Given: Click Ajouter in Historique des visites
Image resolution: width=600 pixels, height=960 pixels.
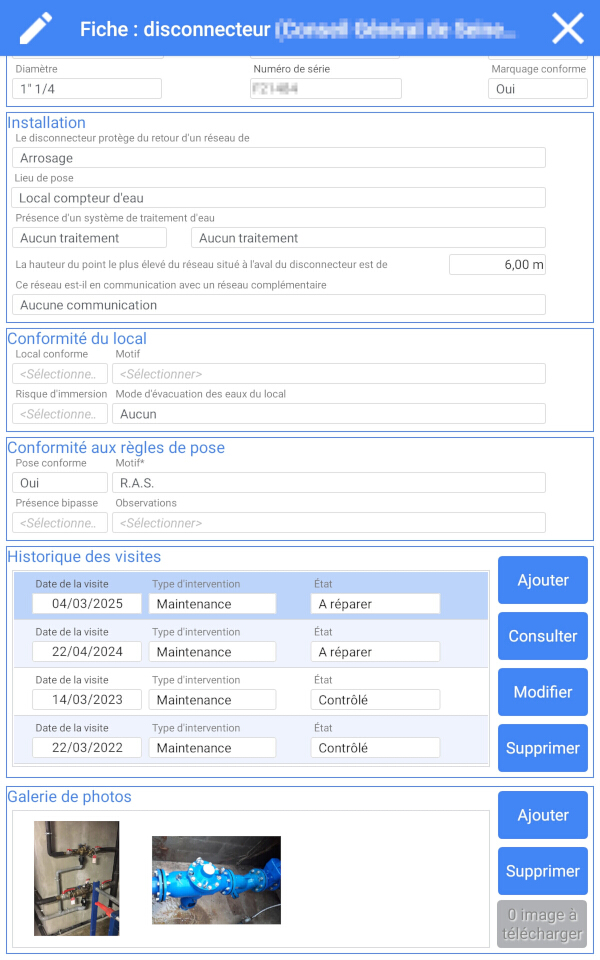Looking at the screenshot, I should [542, 580].
